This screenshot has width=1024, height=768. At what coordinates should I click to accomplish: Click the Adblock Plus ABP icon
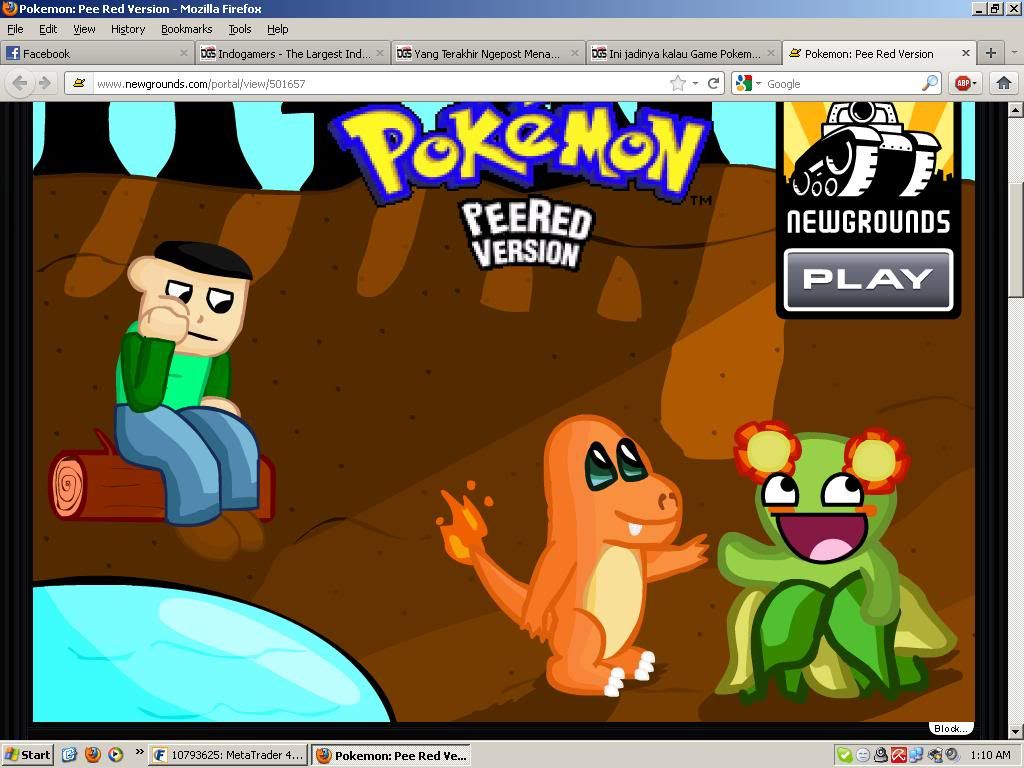tap(962, 84)
